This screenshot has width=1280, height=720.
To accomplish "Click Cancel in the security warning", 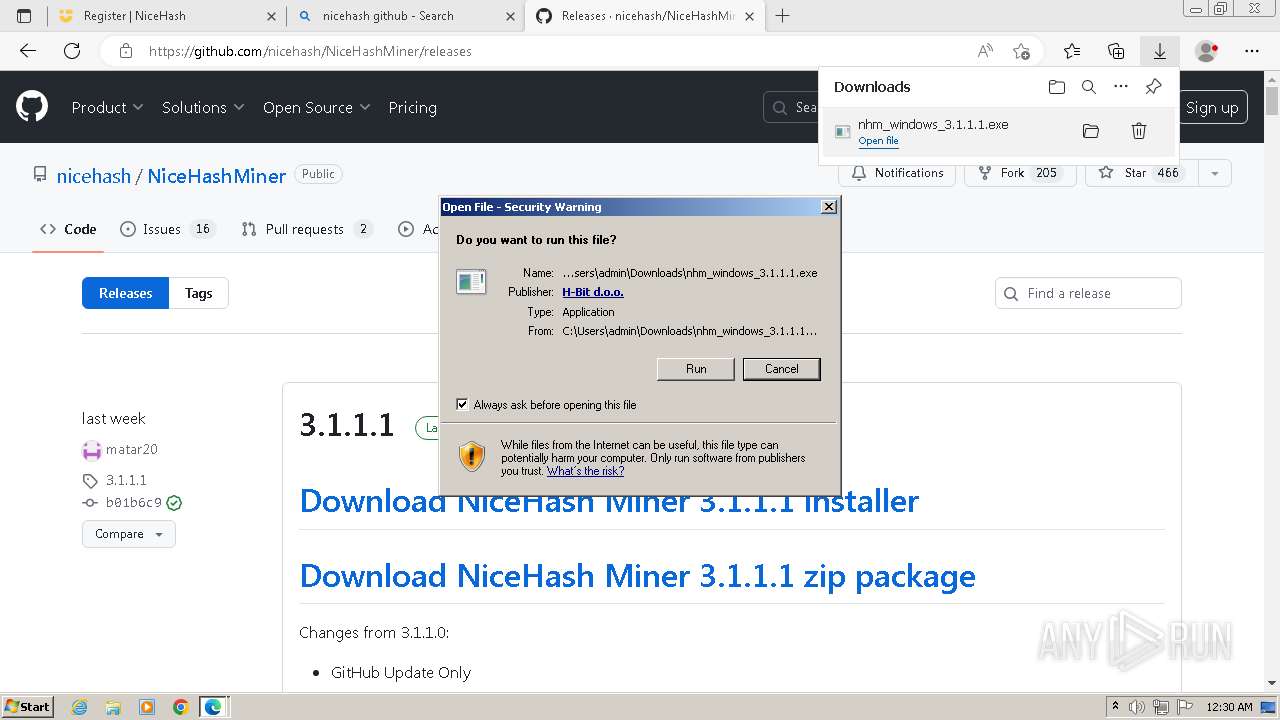I will (782, 369).
